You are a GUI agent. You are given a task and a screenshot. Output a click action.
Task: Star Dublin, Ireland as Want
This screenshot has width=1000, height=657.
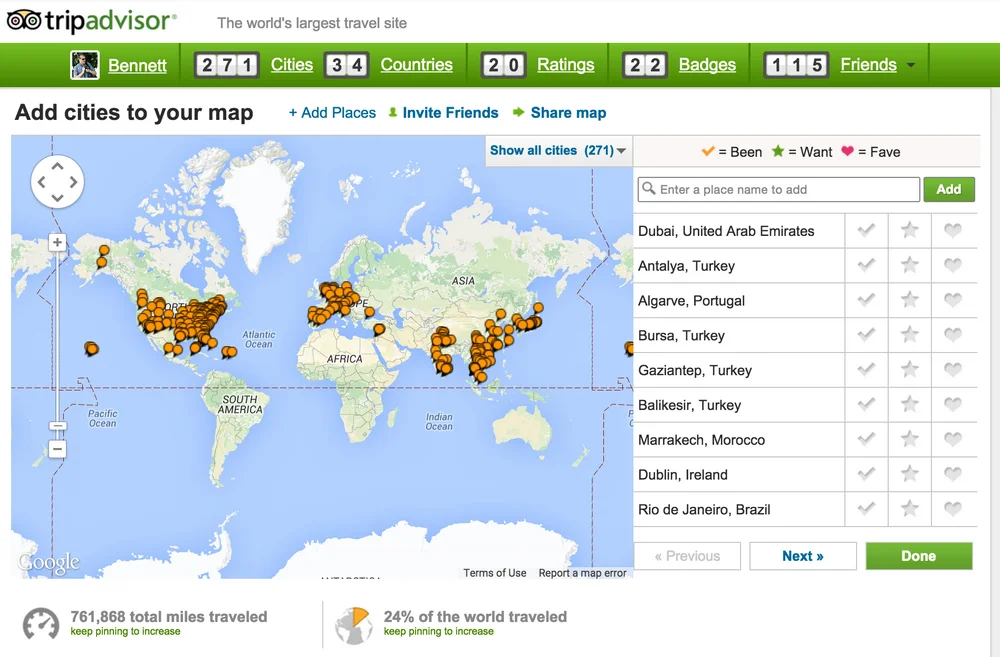click(x=909, y=473)
